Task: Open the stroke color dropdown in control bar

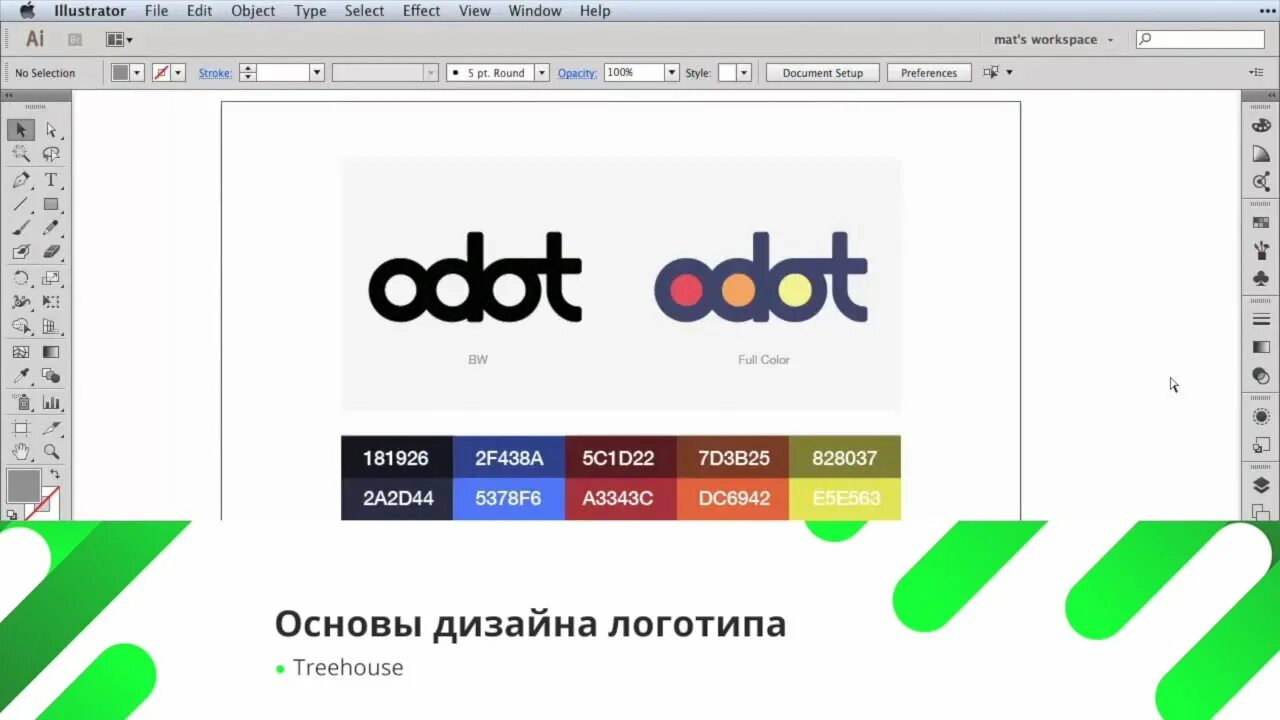Action: point(179,73)
